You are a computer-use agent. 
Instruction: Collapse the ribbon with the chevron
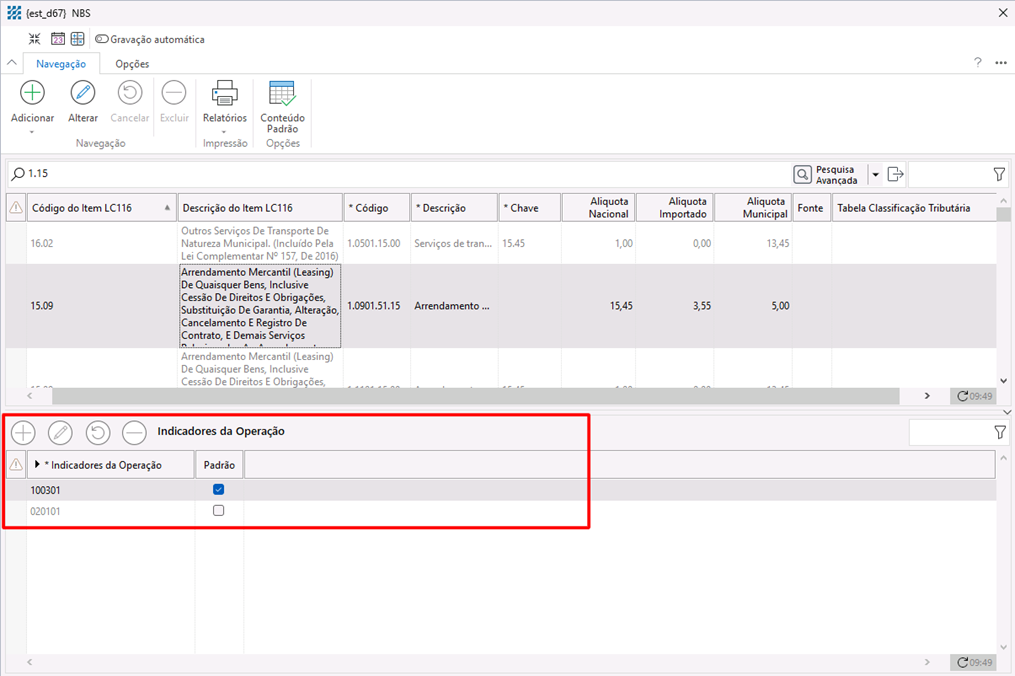pyautogui.click(x=12, y=63)
